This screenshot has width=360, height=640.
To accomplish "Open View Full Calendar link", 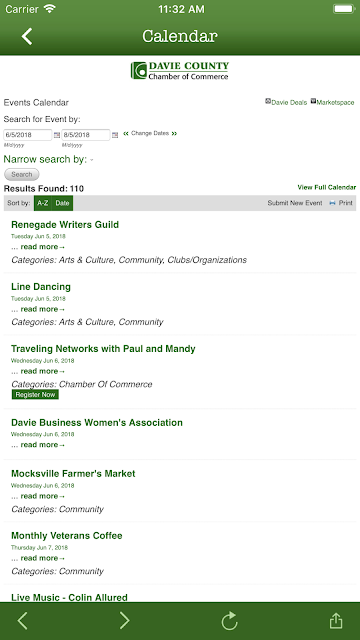I will pyautogui.click(x=327, y=187).
